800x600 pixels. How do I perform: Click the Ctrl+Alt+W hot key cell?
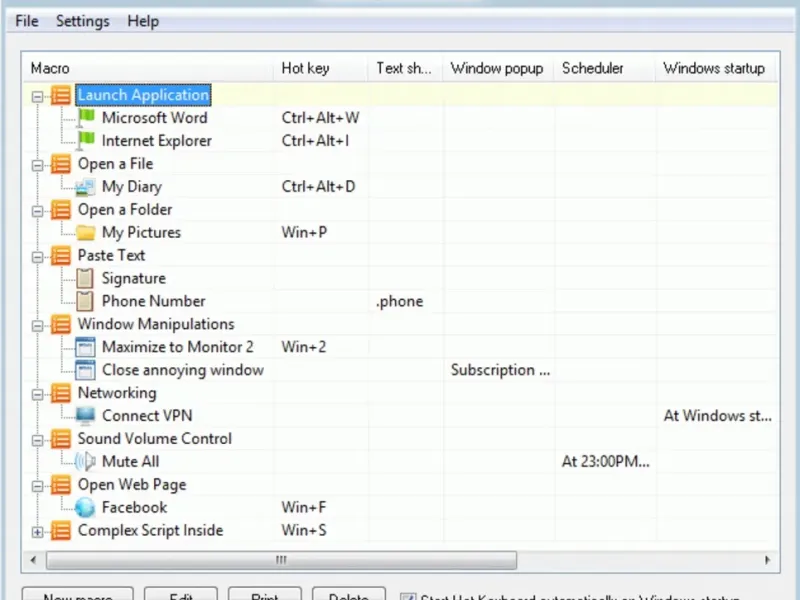[x=320, y=118]
